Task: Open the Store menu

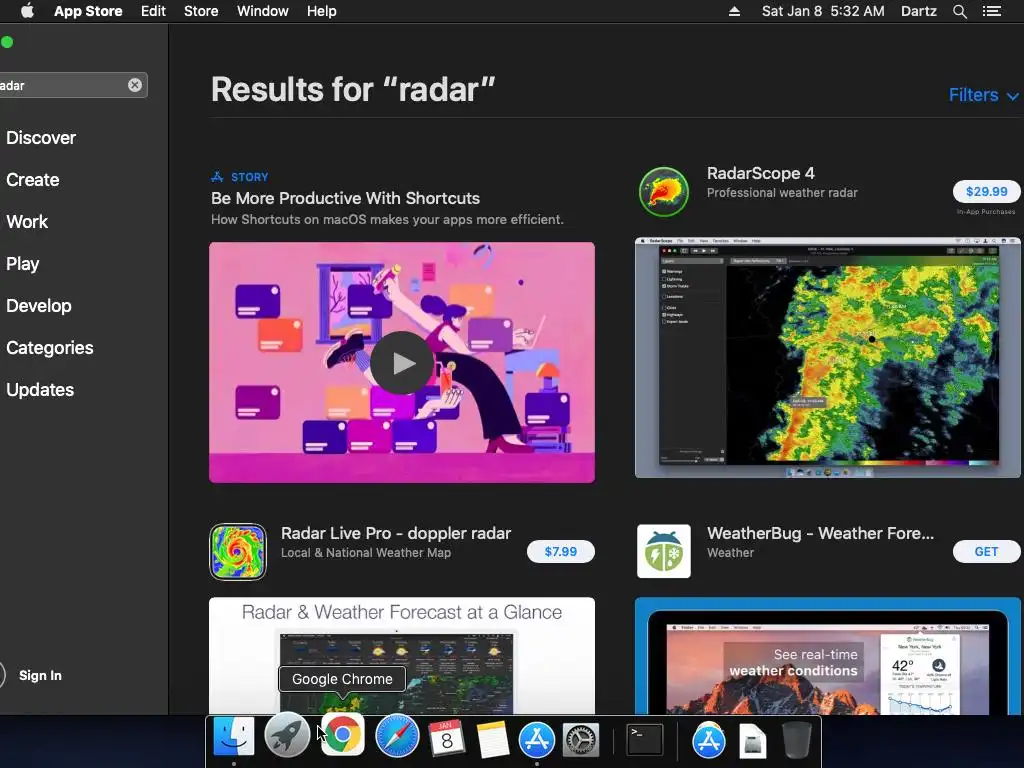Action: click(x=201, y=11)
